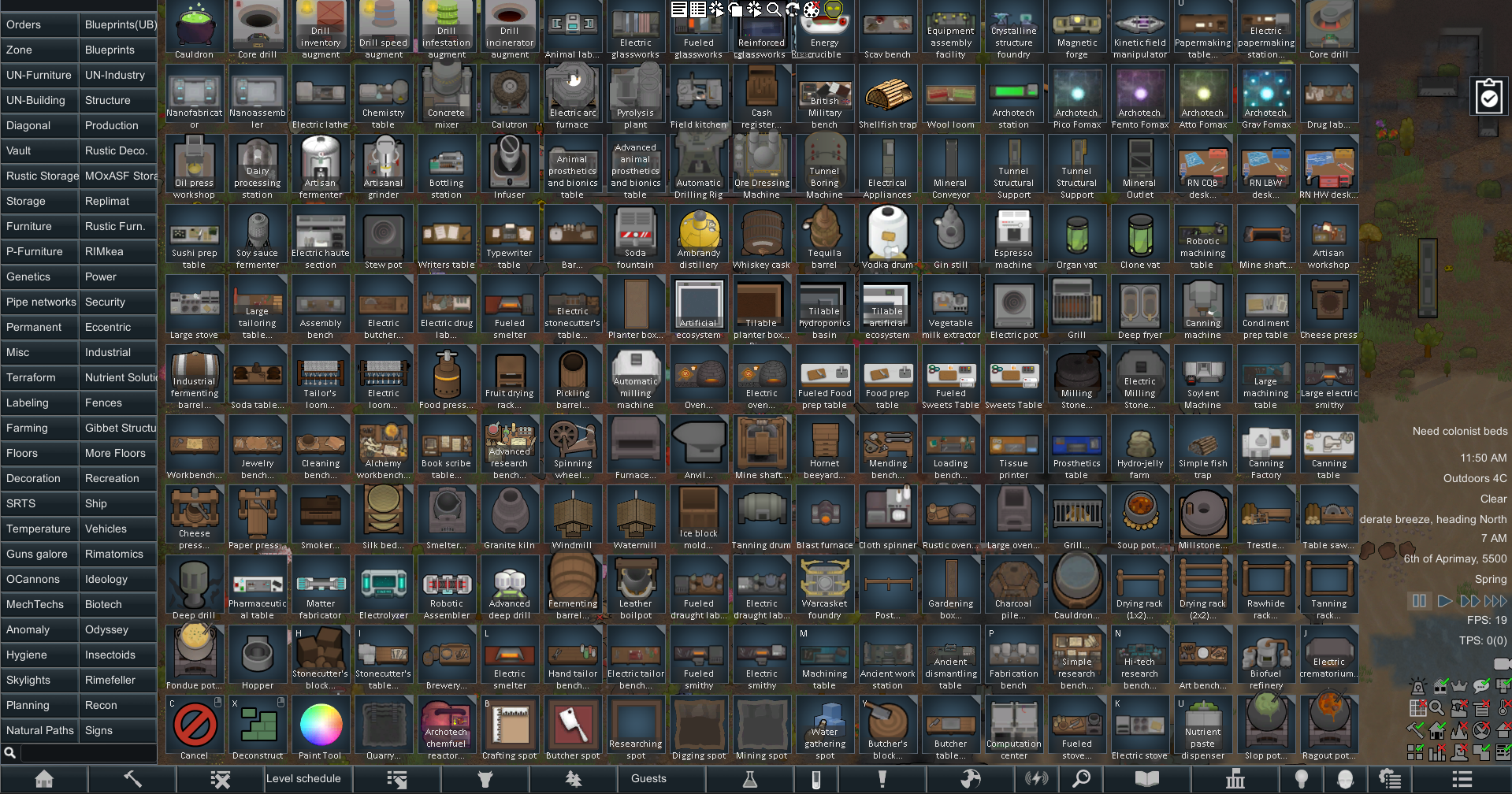Screen dimensions: 1512x794
Task: Toggle the bust statue overlay setting
Action: click(x=1459, y=752)
